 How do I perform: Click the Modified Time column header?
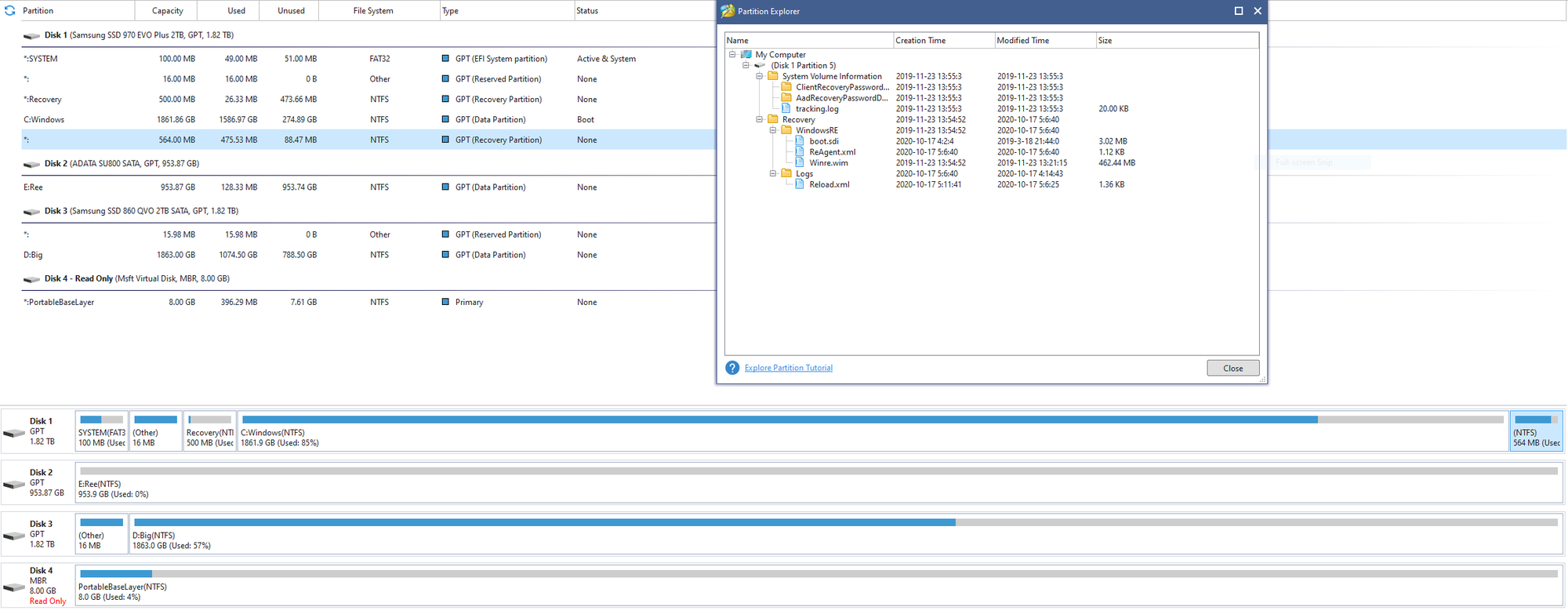tap(1044, 41)
